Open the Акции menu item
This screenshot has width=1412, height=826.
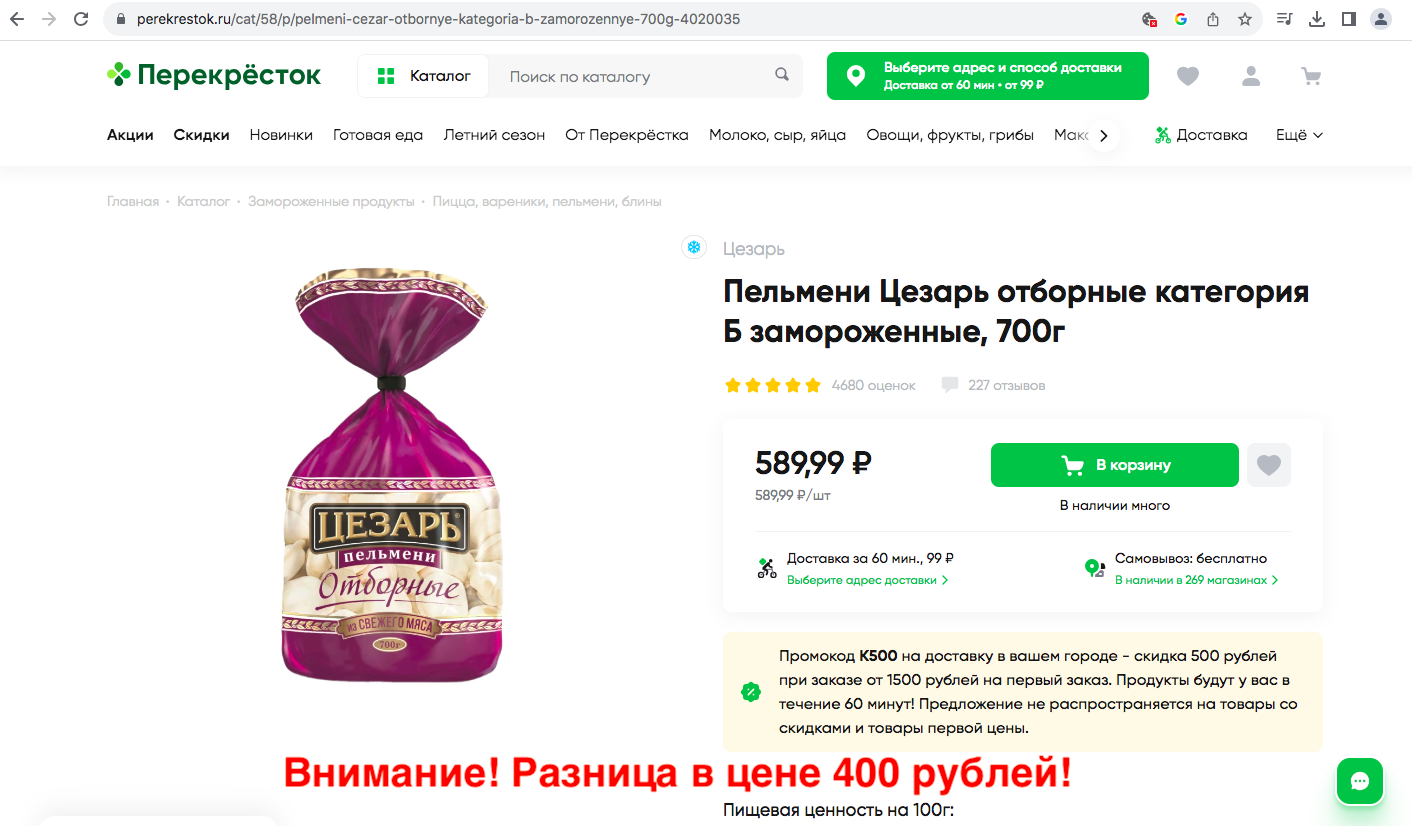(130, 135)
